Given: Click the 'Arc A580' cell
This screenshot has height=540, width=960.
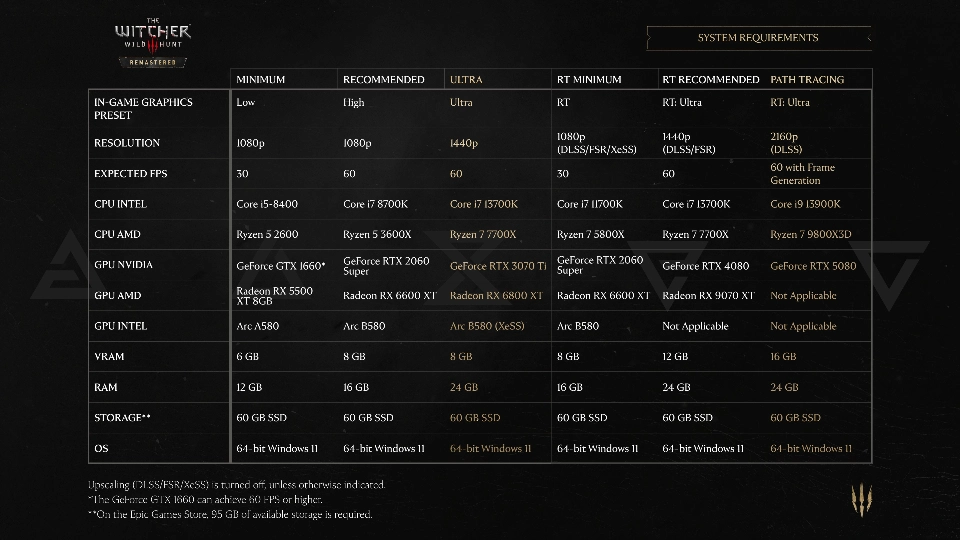Looking at the screenshot, I should 258,326.
